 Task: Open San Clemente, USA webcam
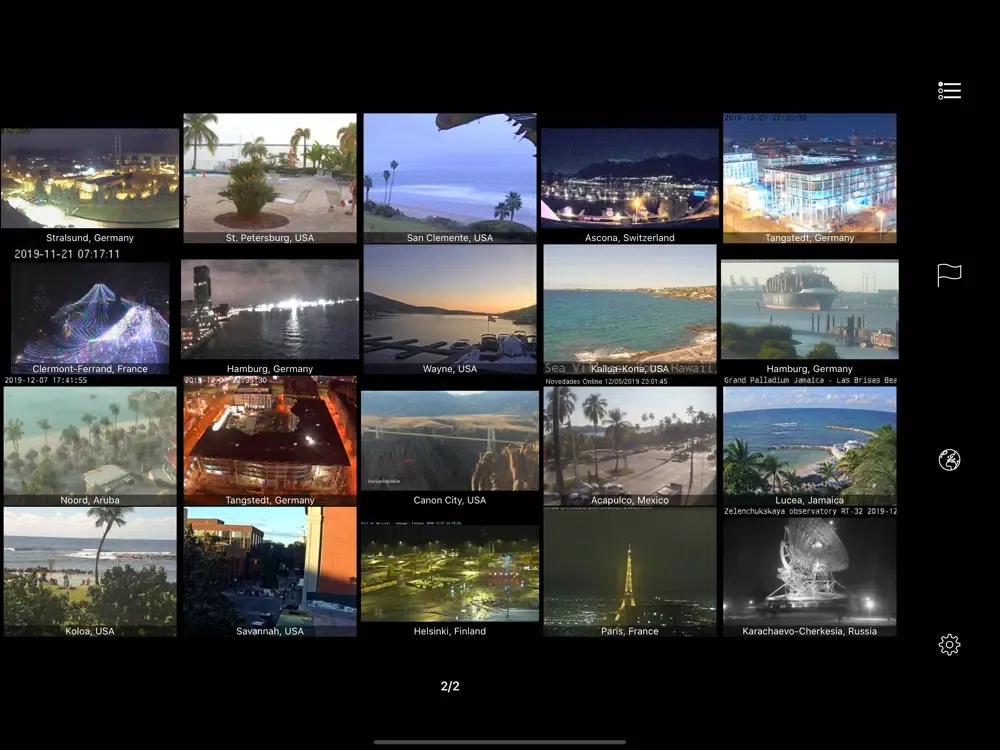click(x=450, y=179)
